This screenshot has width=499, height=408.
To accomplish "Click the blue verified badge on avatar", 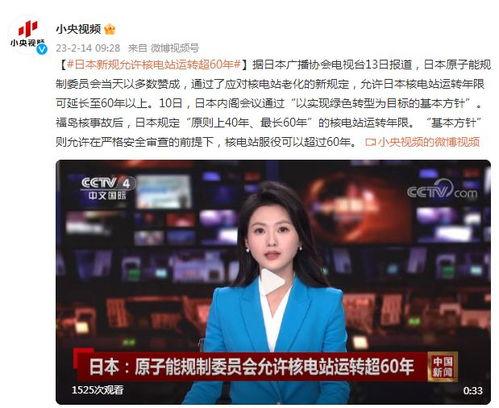I will (x=41, y=49).
